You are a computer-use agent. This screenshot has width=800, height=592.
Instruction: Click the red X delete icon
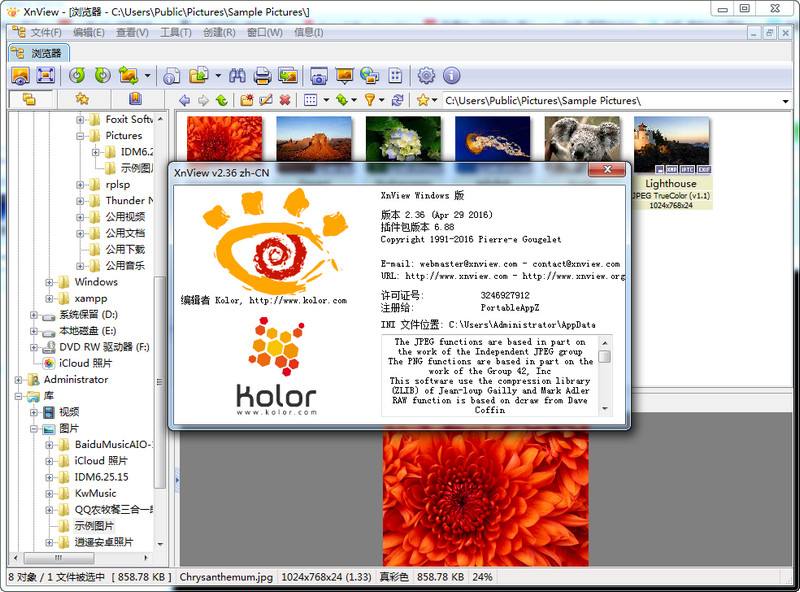(x=285, y=100)
